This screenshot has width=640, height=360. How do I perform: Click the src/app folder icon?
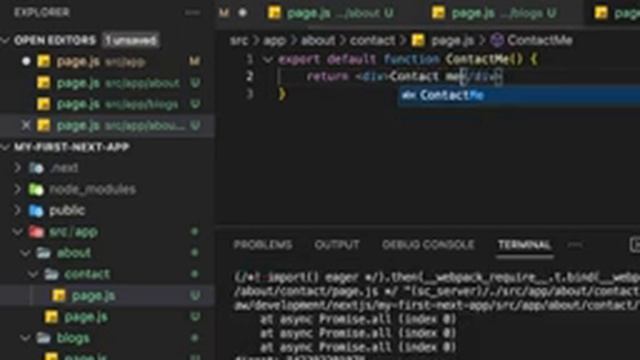click(36, 231)
